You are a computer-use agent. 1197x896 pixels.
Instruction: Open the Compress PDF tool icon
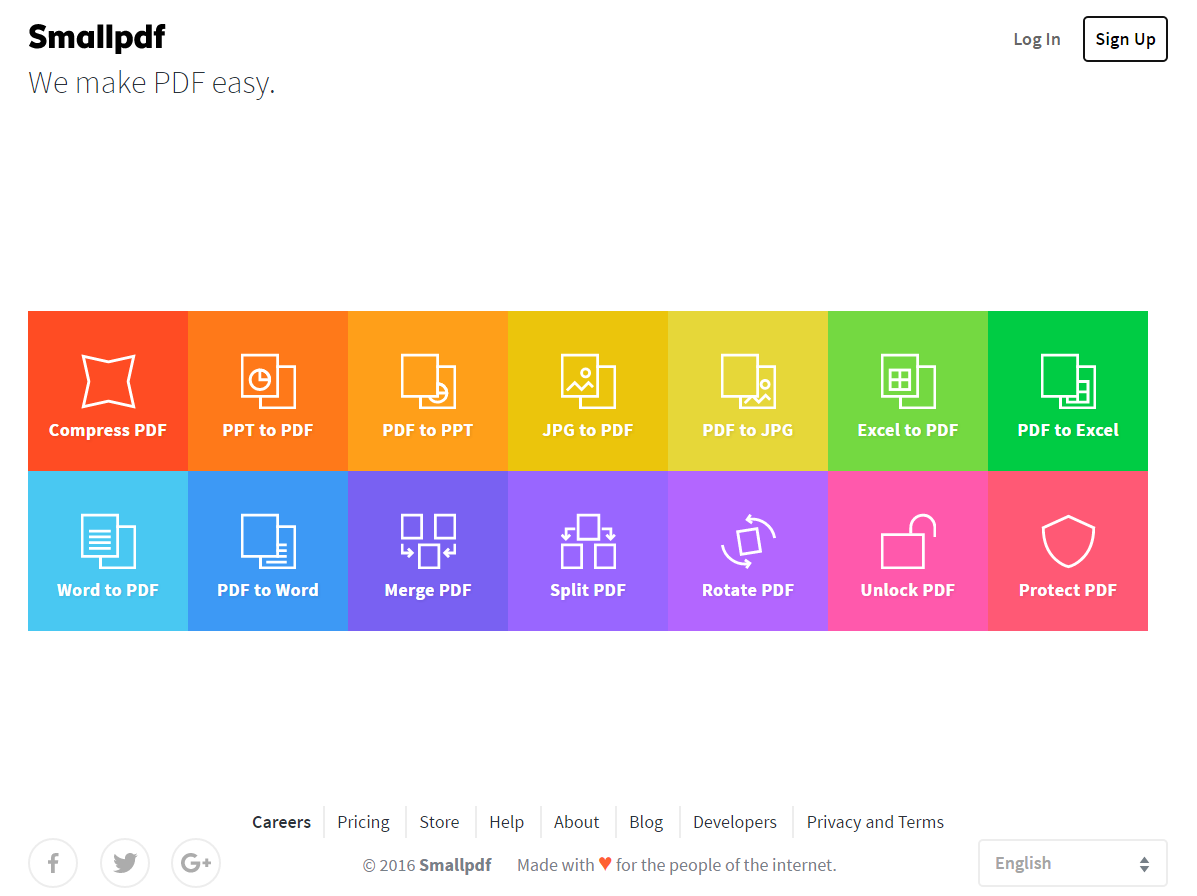107,381
